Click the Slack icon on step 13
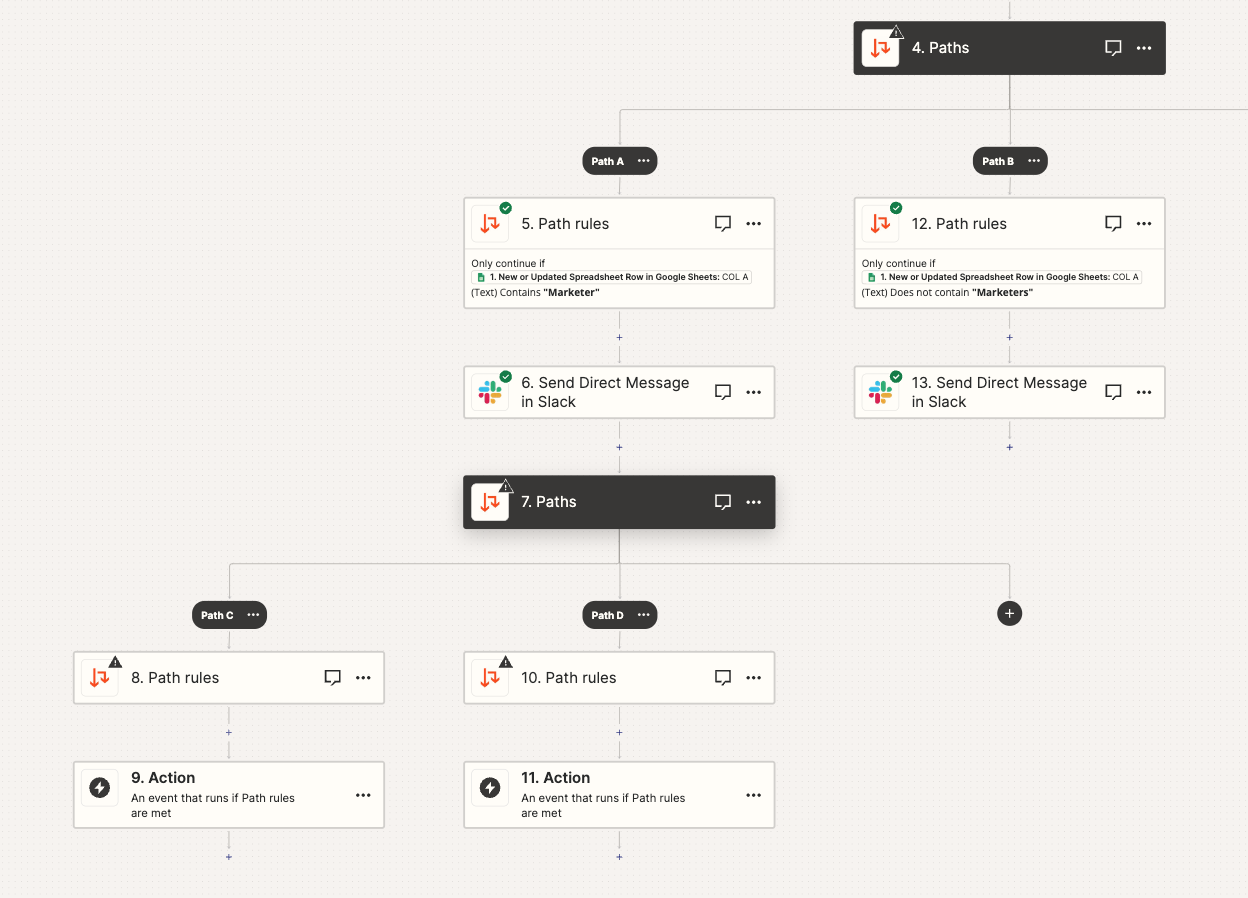The width and height of the screenshot is (1248, 898). [x=880, y=391]
